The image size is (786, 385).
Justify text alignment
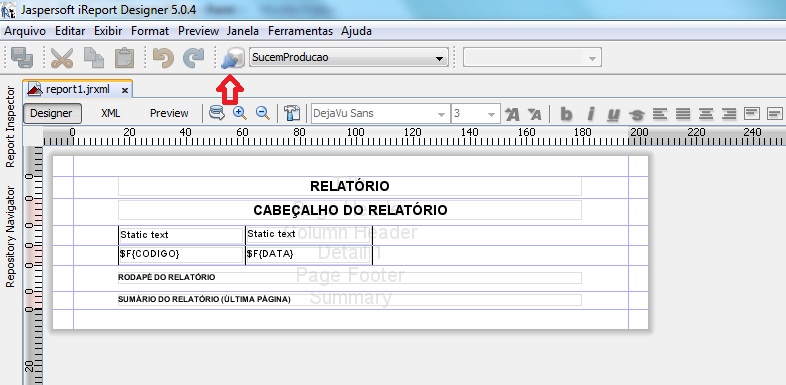[x=683, y=114]
